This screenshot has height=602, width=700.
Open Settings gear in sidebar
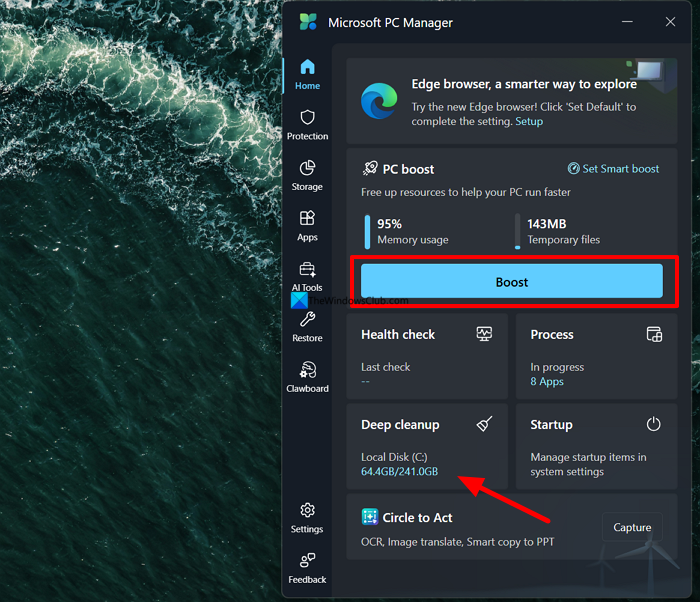(307, 518)
